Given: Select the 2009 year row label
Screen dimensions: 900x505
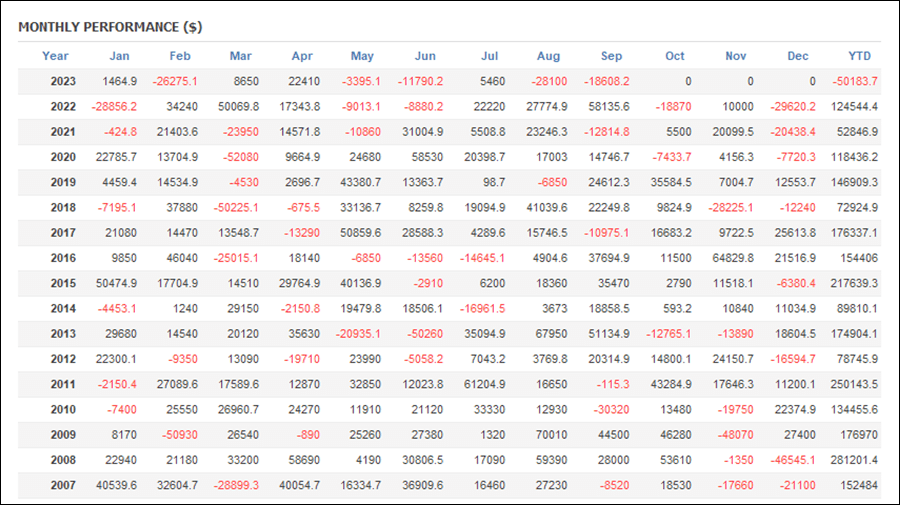Looking at the screenshot, I should 63,435.
